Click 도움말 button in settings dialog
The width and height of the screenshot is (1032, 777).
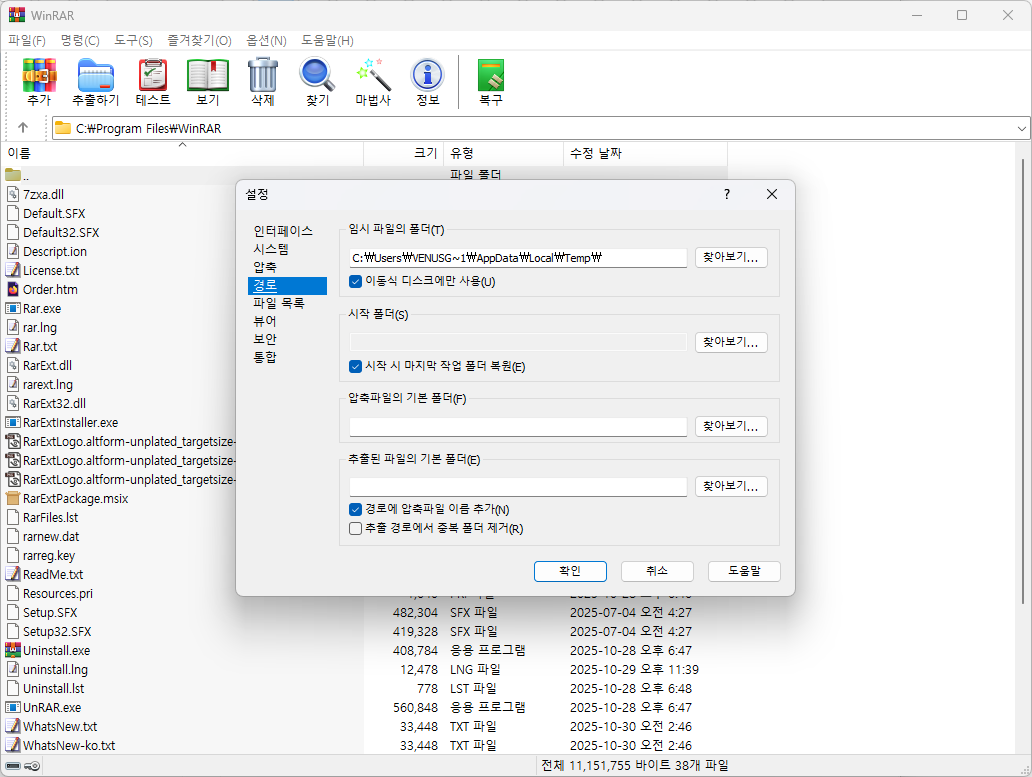point(744,571)
